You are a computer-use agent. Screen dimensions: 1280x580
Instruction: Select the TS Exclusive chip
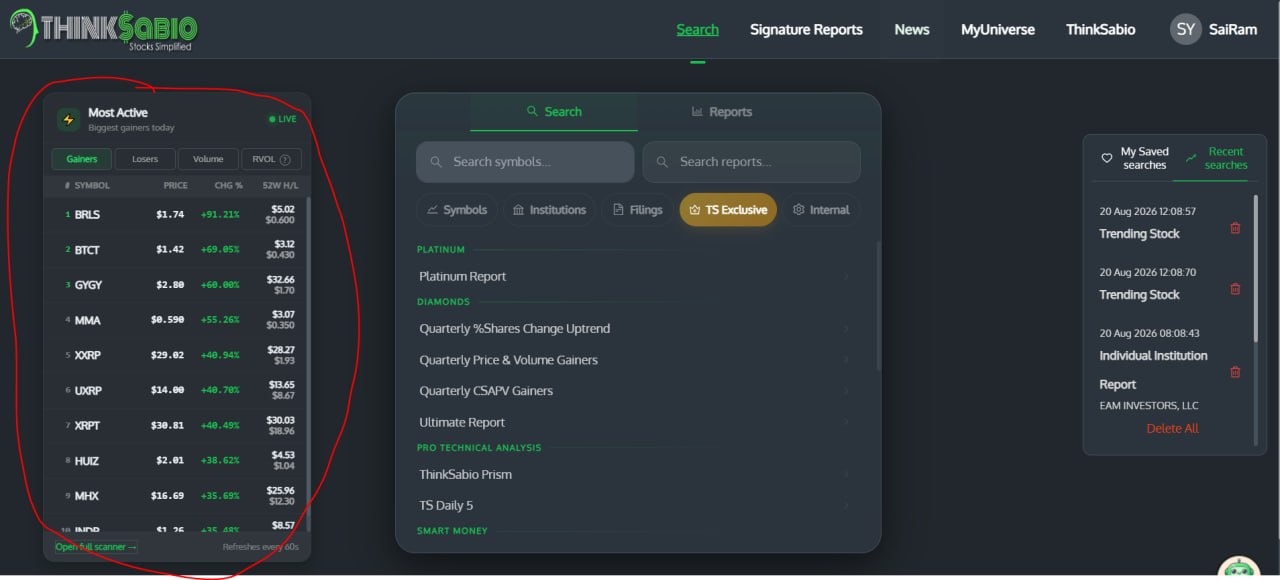coord(728,210)
